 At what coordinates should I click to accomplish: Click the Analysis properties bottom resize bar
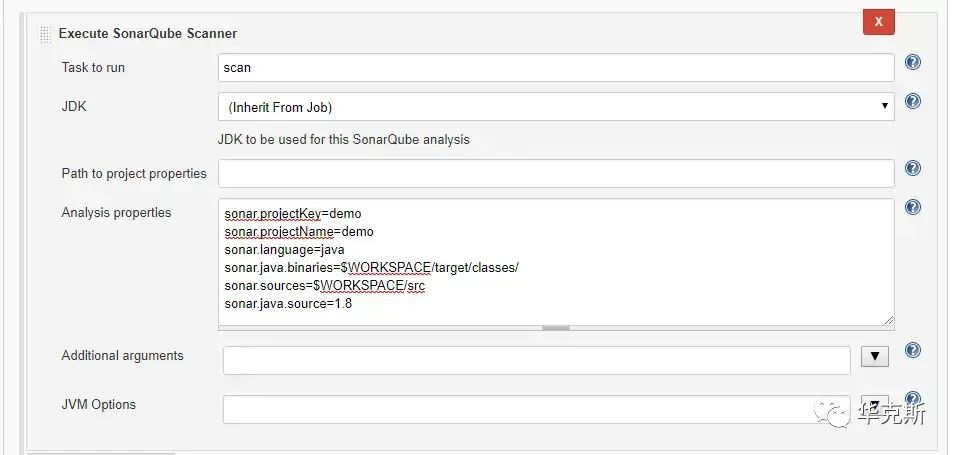[x=556, y=327]
